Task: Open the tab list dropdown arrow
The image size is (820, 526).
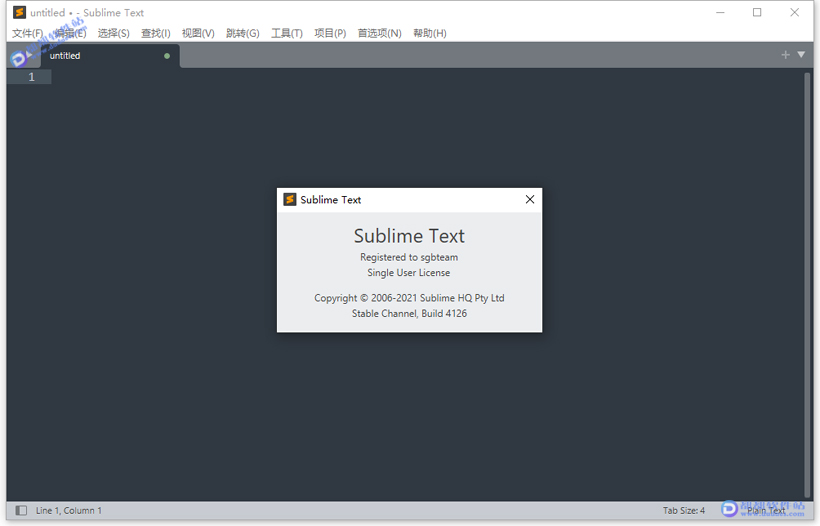Action: [x=801, y=55]
